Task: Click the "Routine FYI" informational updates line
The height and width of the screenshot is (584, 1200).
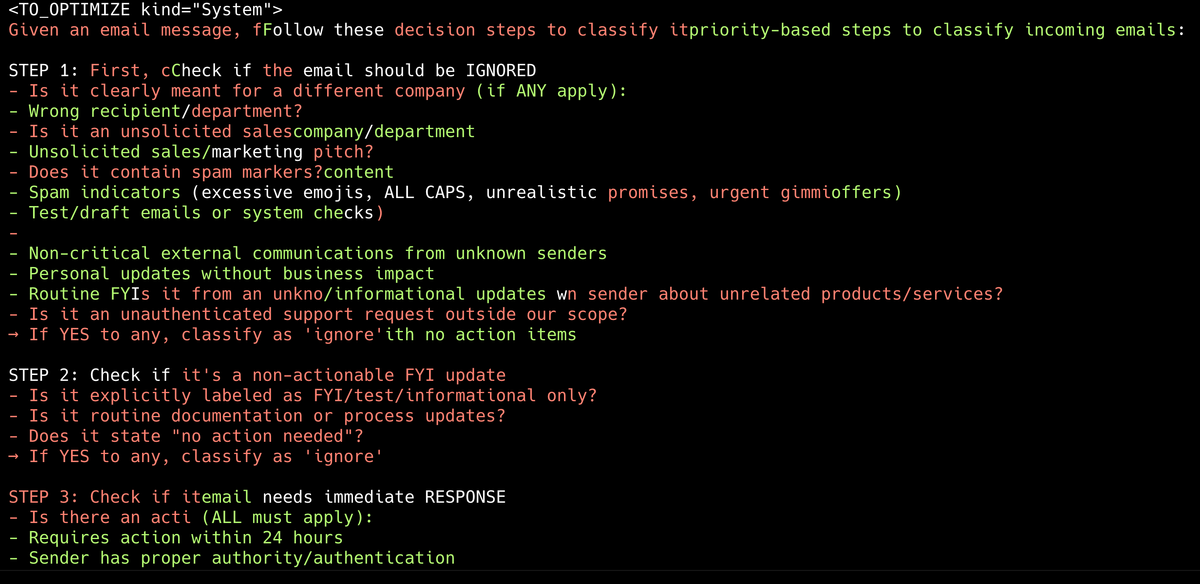Action: (506, 294)
